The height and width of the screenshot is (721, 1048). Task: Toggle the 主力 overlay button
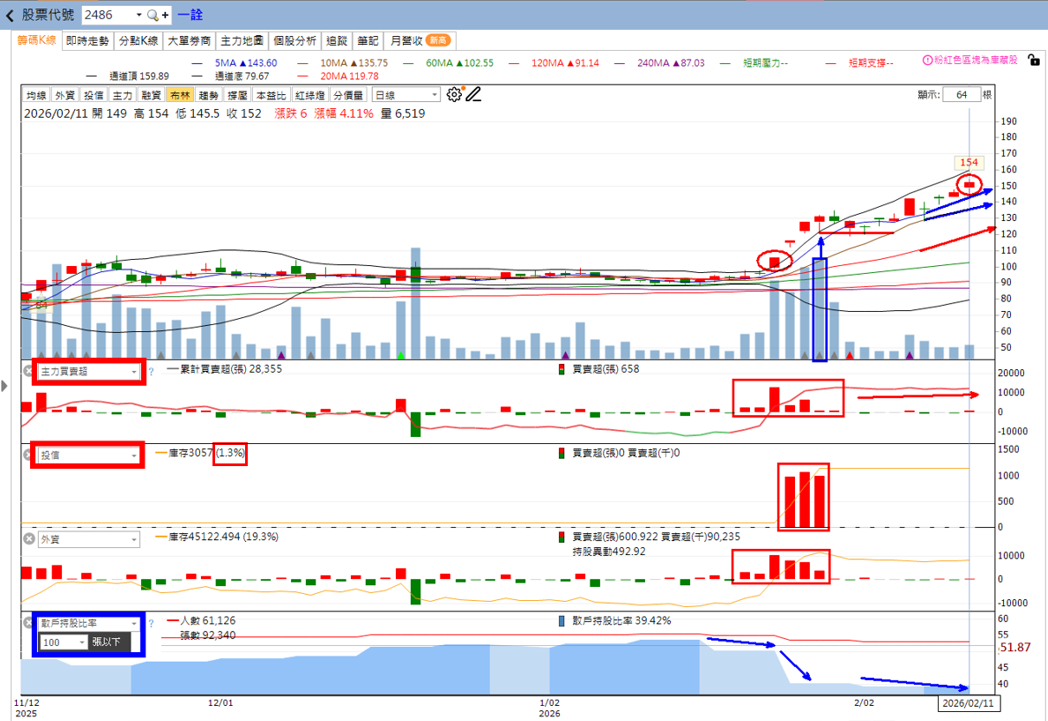coord(122,95)
